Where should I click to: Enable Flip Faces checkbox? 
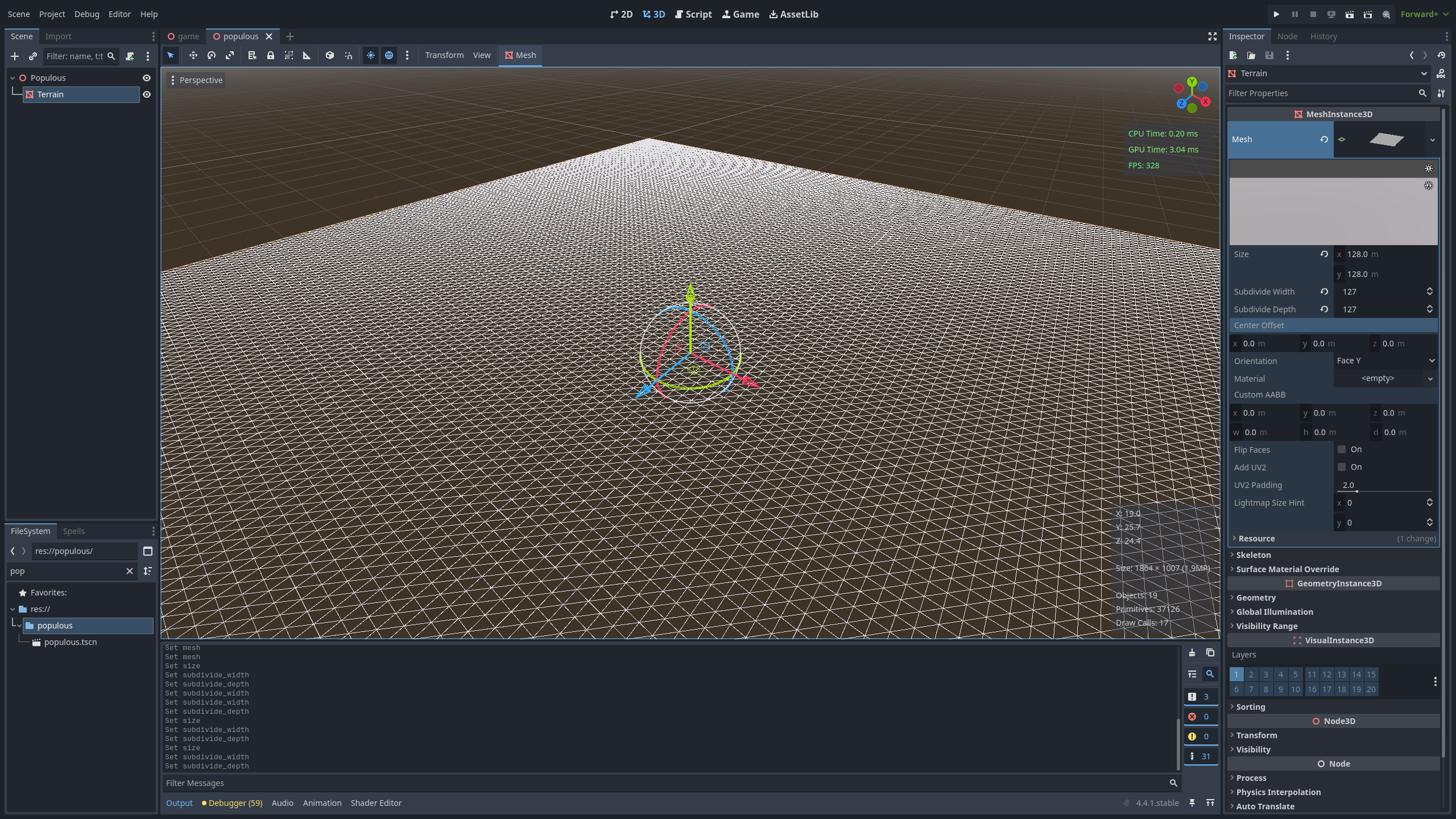pos(1342,449)
